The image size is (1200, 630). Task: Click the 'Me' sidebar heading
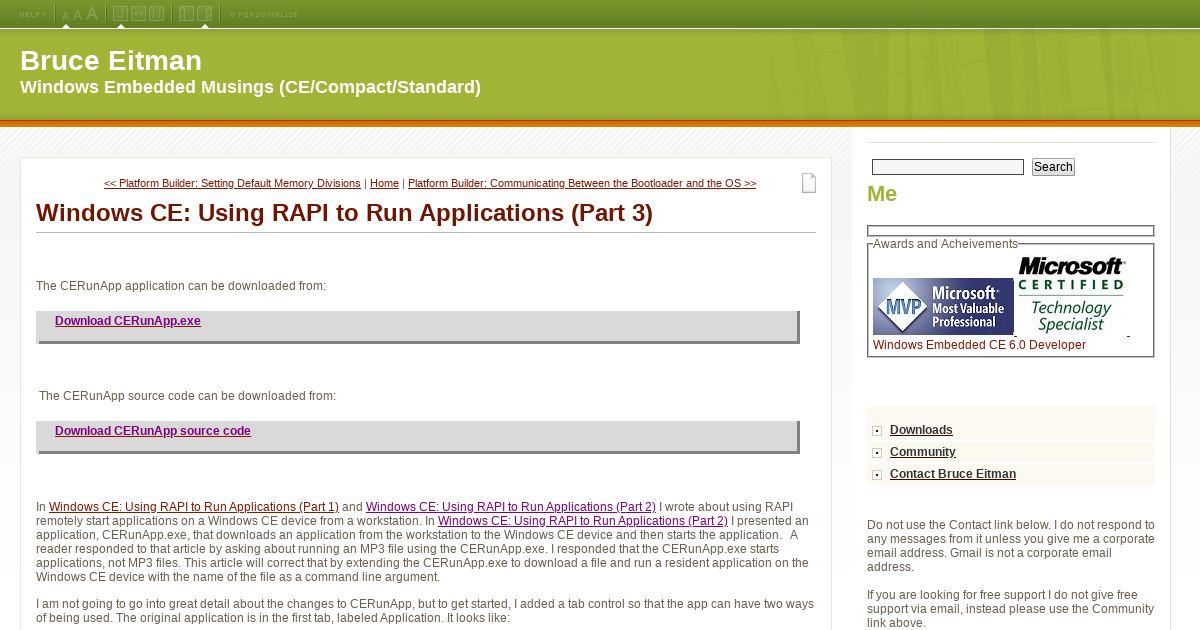(882, 194)
